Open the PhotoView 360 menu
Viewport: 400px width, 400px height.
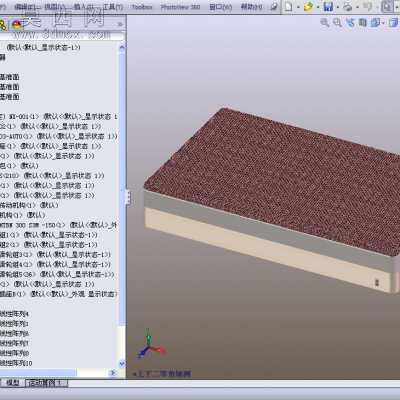tap(180, 7)
